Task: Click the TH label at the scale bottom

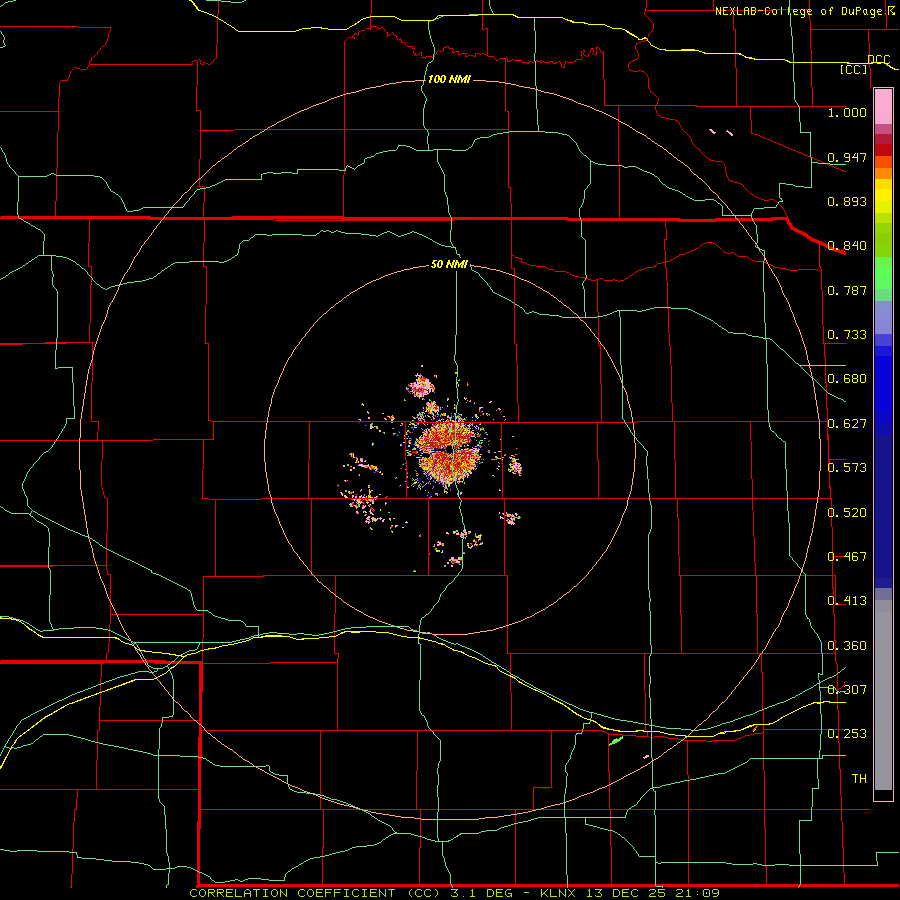Action: pyautogui.click(x=859, y=779)
